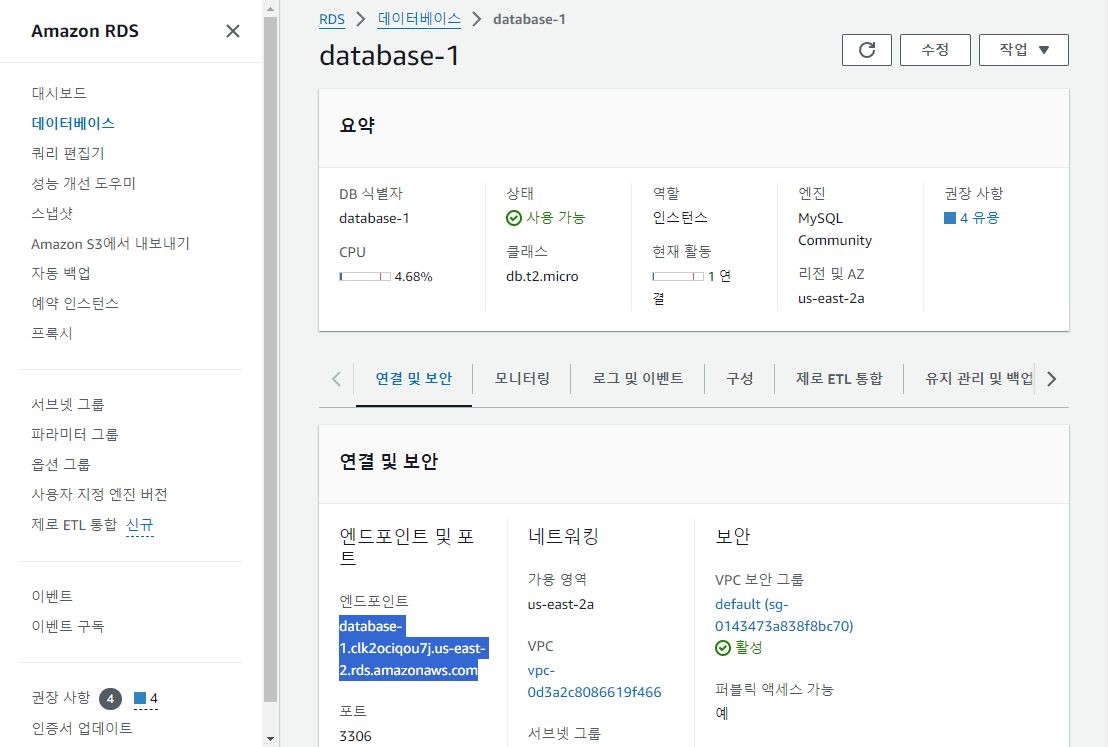Click the gray 4 recommendations badge
The width and height of the screenshot is (1108, 747).
point(110,699)
